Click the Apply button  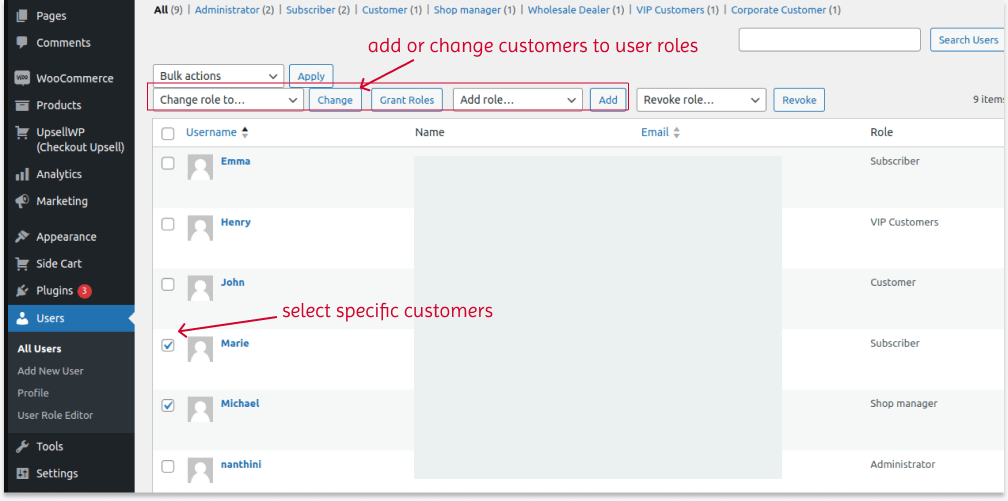[x=311, y=76]
